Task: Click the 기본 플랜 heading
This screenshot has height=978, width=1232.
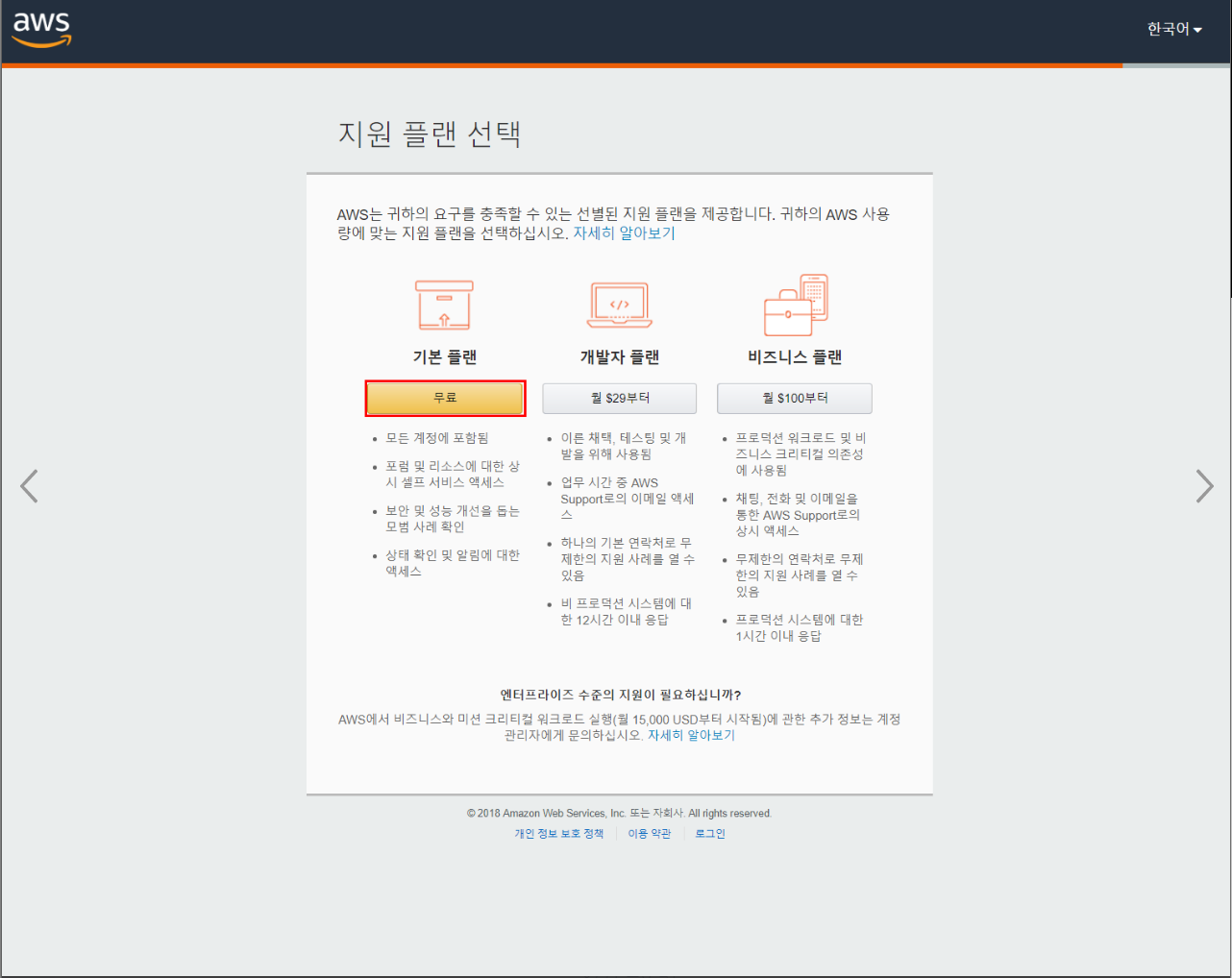Action: click(x=445, y=356)
